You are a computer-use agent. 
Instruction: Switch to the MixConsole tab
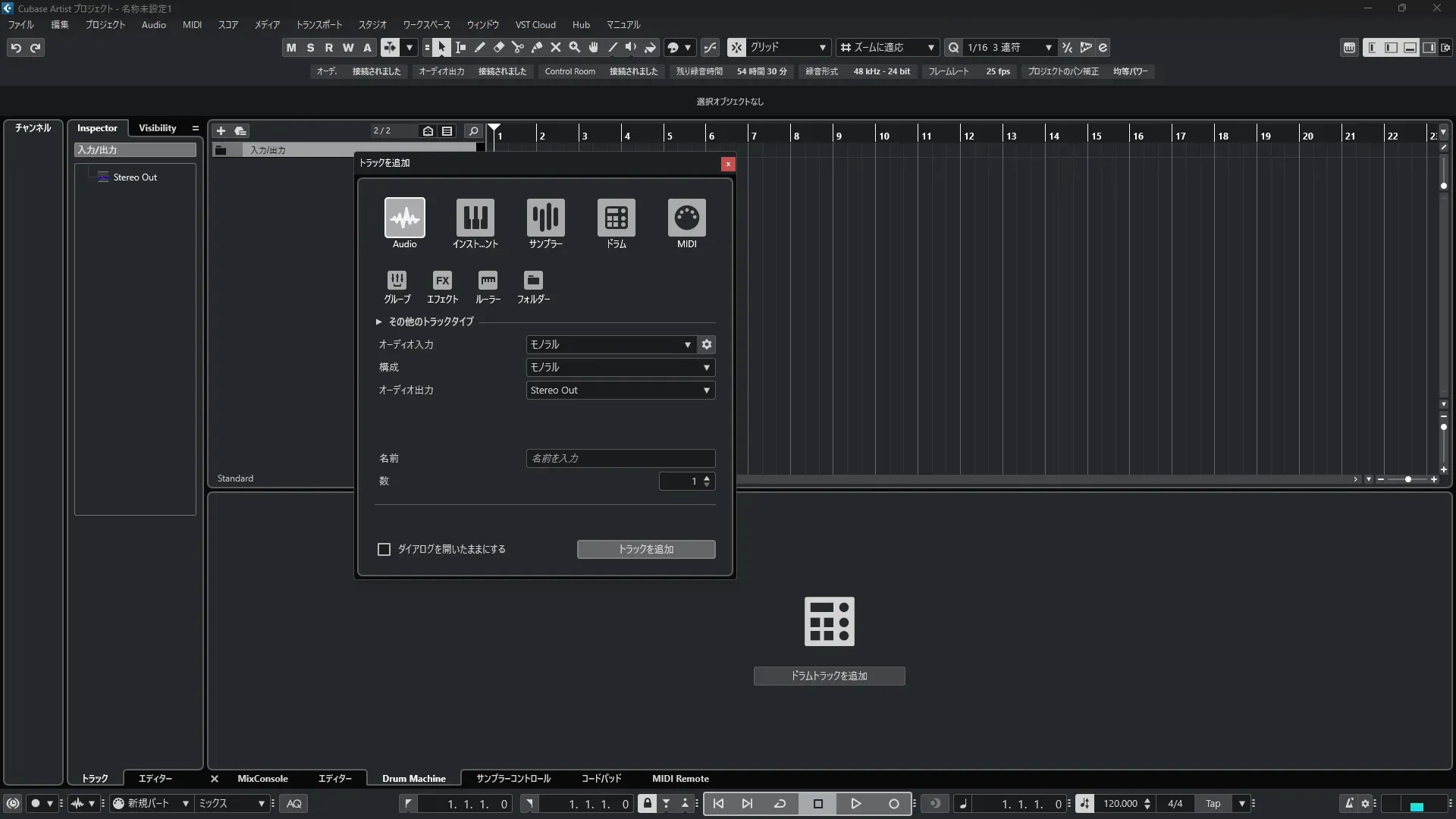coord(262,778)
